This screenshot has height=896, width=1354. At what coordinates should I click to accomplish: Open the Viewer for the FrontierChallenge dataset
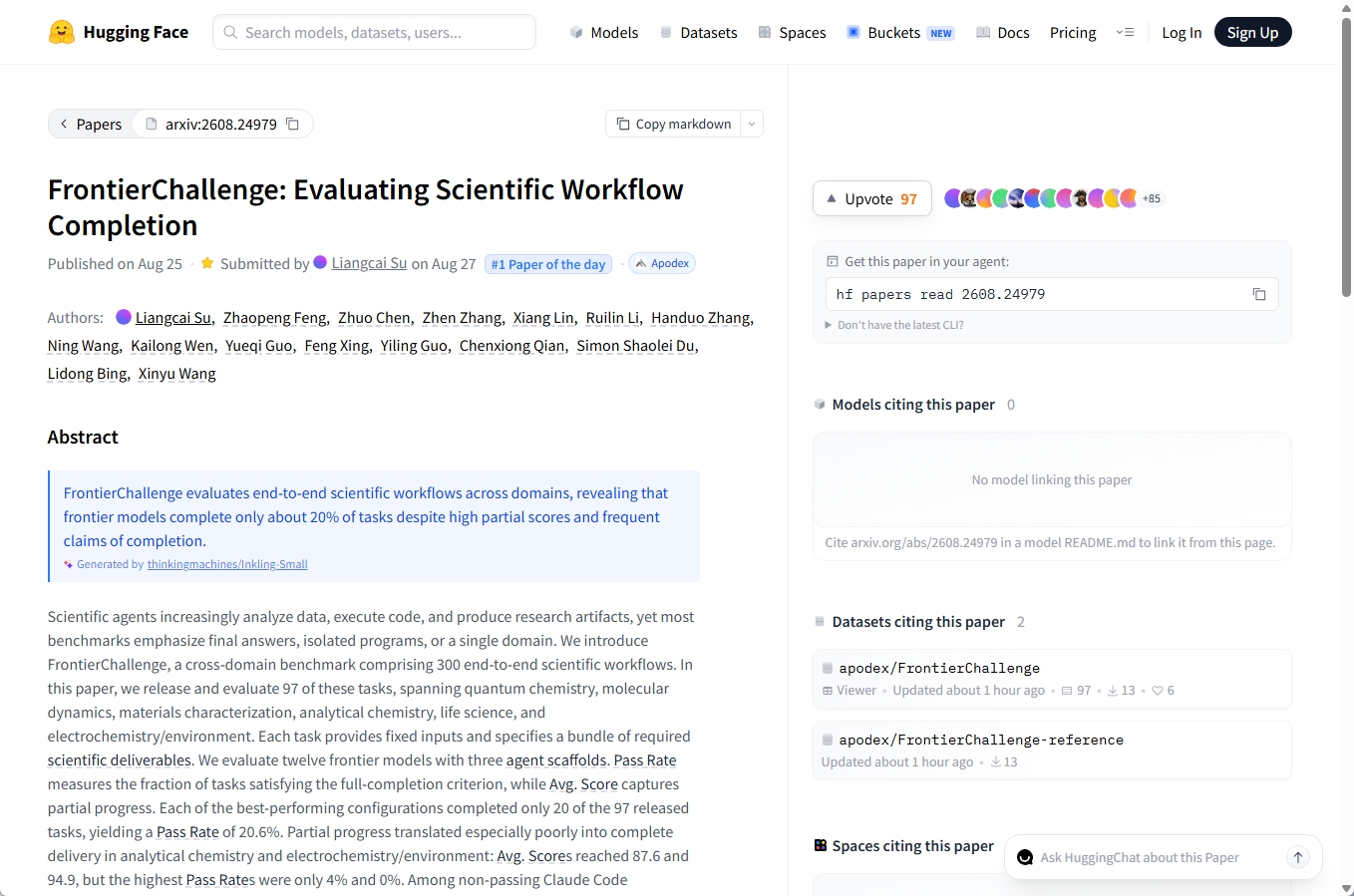pyautogui.click(x=848, y=690)
